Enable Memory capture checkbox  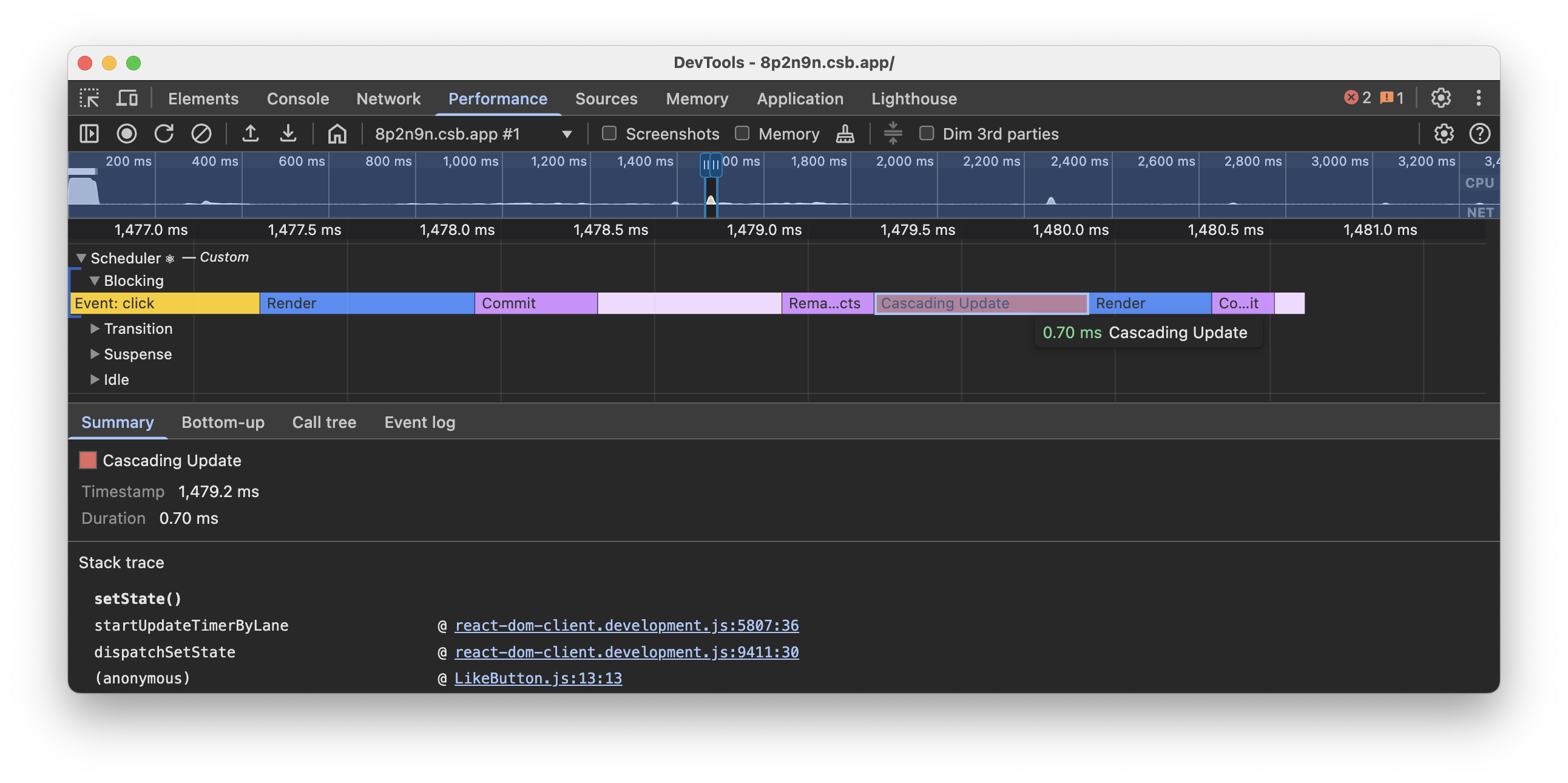click(743, 134)
